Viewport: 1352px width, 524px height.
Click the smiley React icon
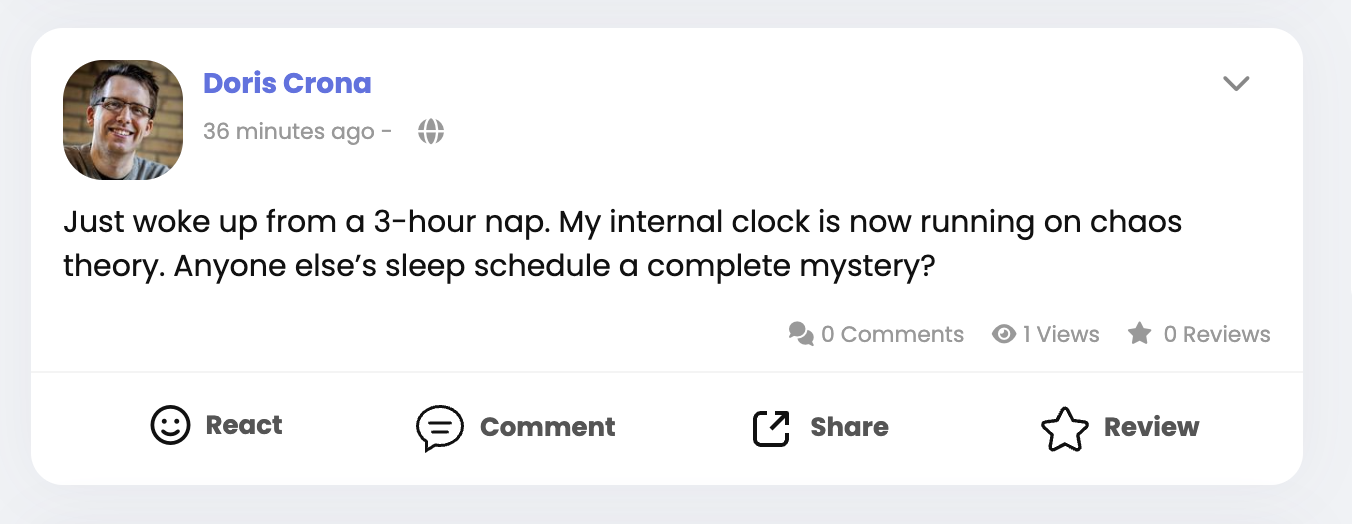tap(170, 425)
